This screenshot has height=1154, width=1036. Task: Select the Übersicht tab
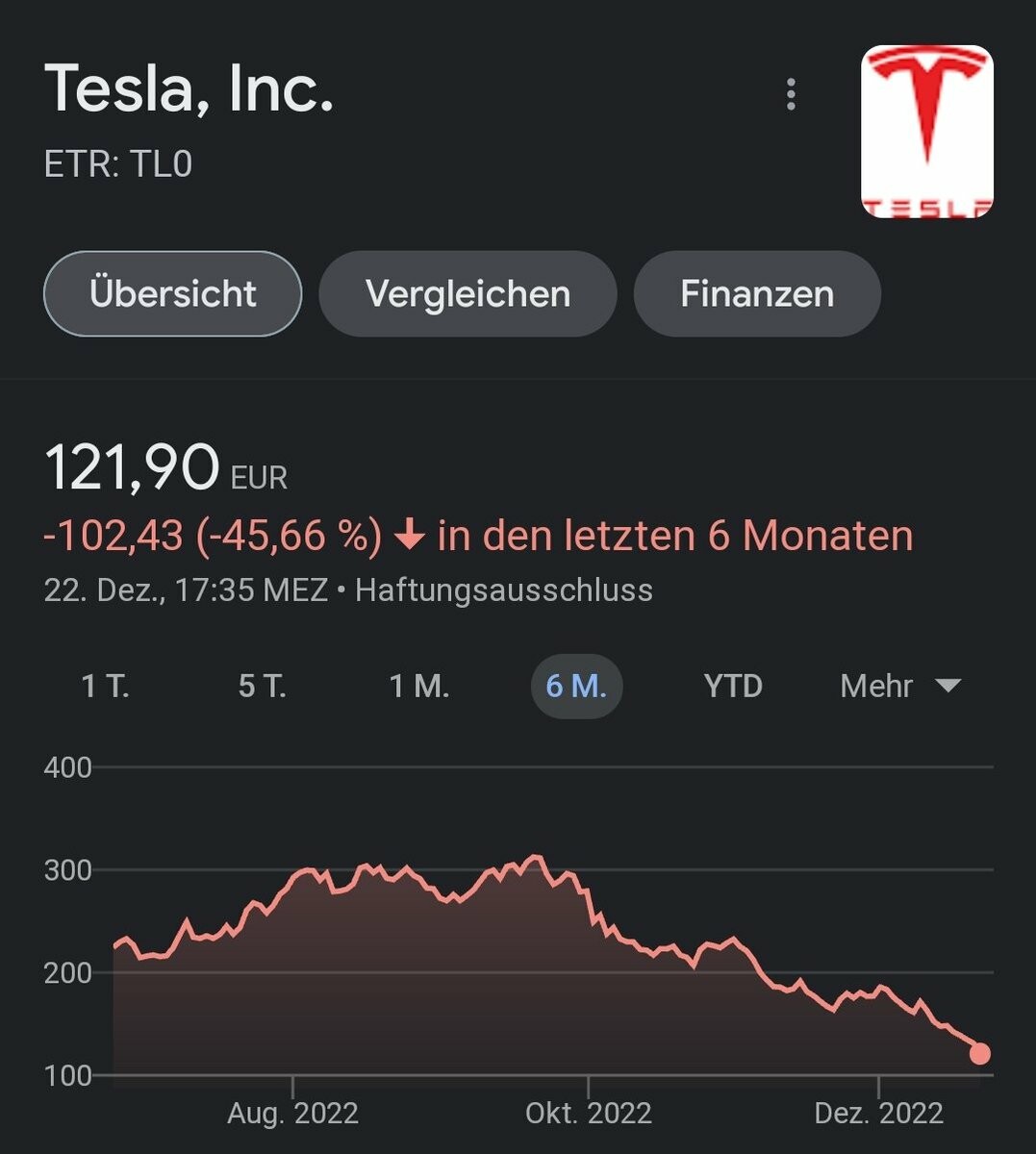pos(173,294)
